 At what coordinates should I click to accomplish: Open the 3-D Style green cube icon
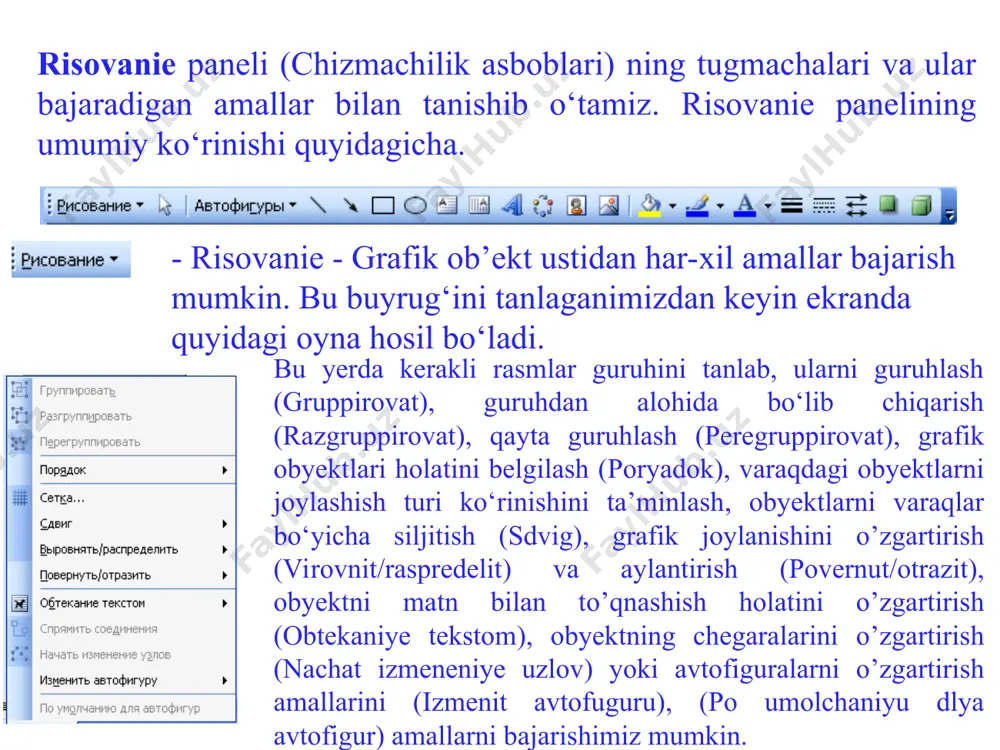(x=921, y=205)
